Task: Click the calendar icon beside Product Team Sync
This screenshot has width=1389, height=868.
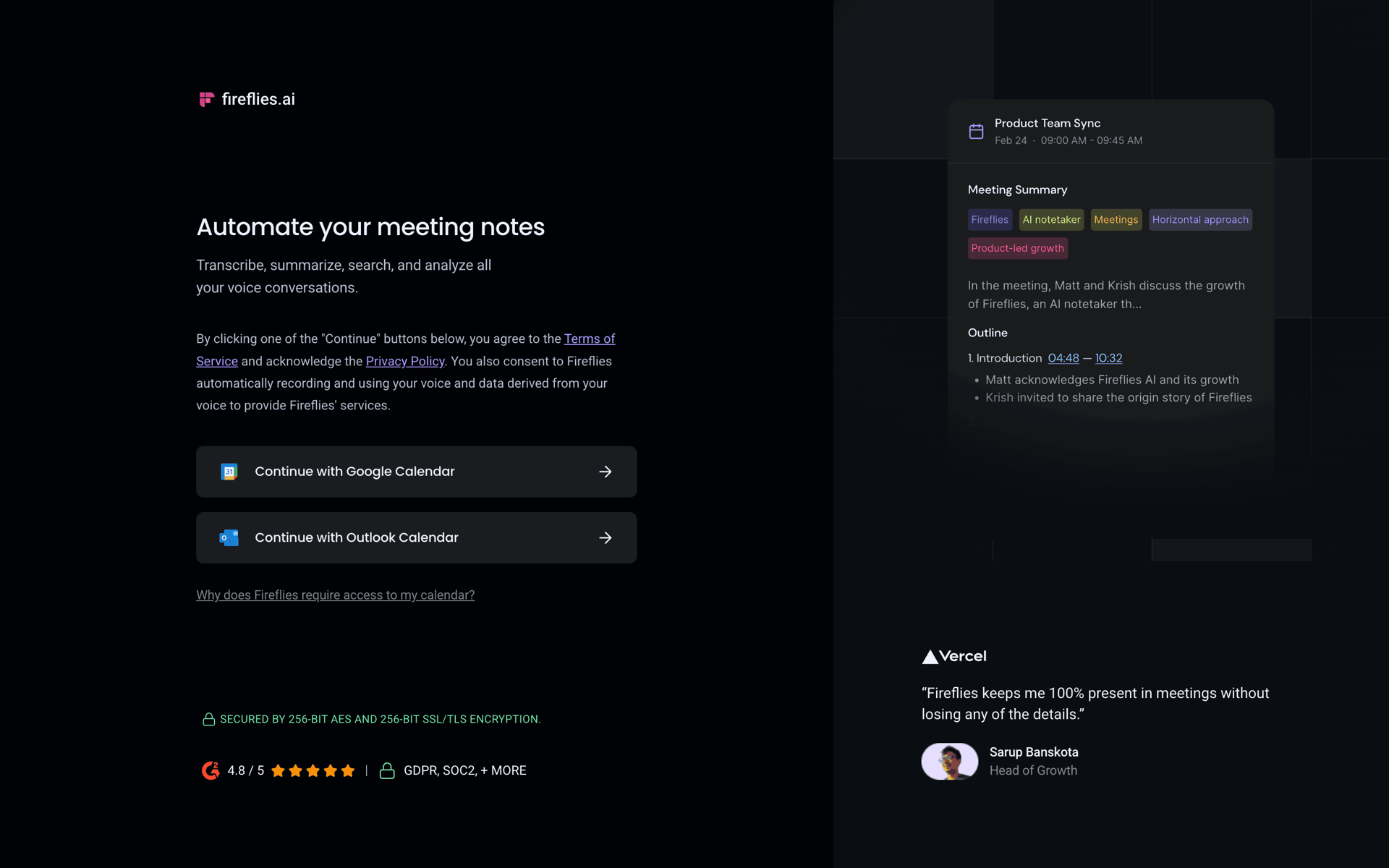Action: pos(976,131)
